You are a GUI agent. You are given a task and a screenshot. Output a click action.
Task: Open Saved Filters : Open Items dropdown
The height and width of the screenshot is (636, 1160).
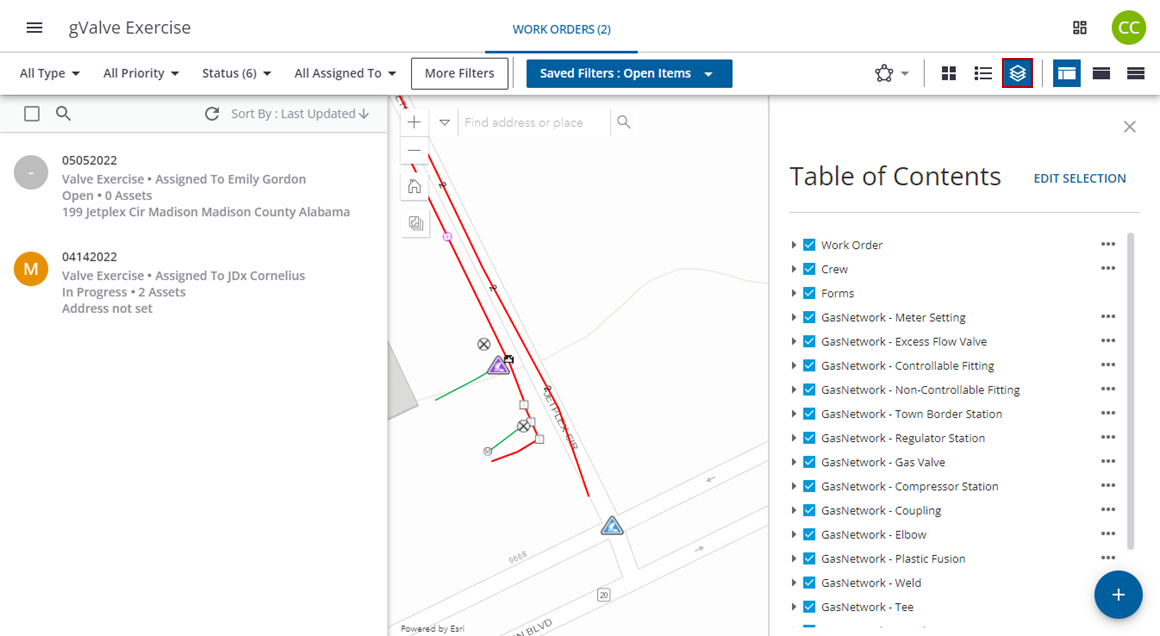(630, 73)
